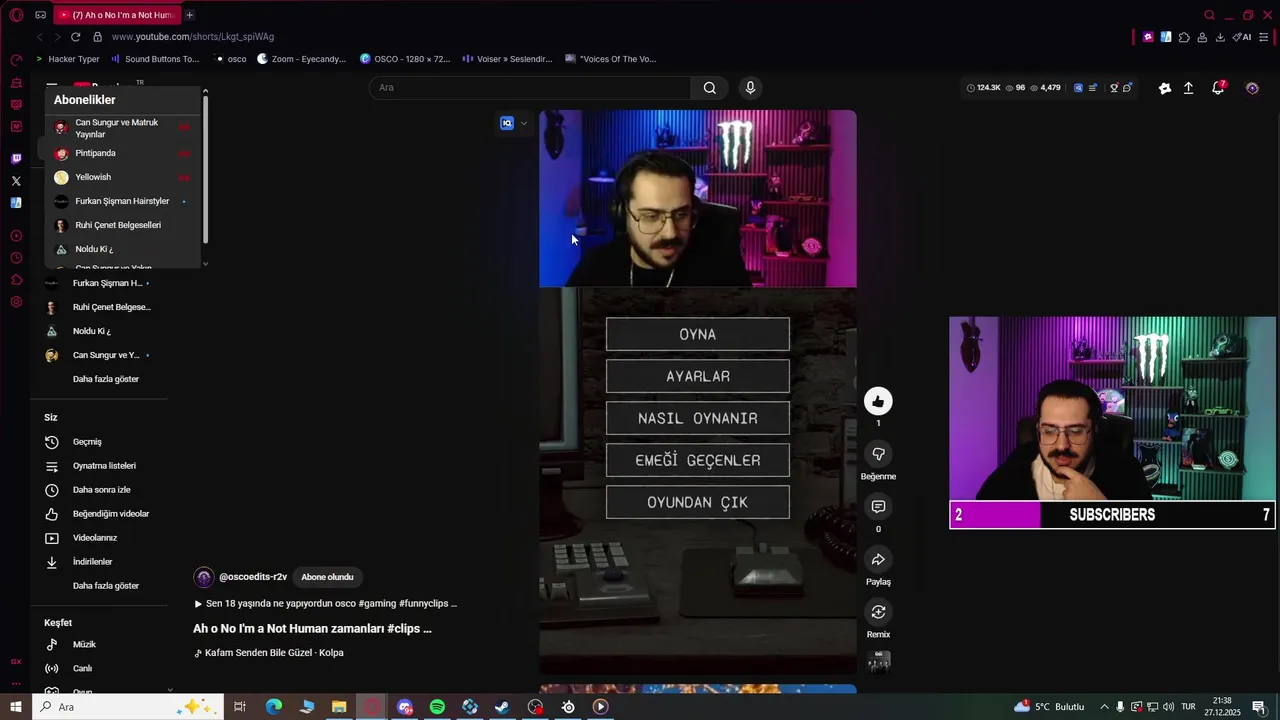Image resolution: width=1280 pixels, height=720 pixels.
Task: Expand Daha fazla göster under subscriptions
Action: pyautogui.click(x=106, y=379)
